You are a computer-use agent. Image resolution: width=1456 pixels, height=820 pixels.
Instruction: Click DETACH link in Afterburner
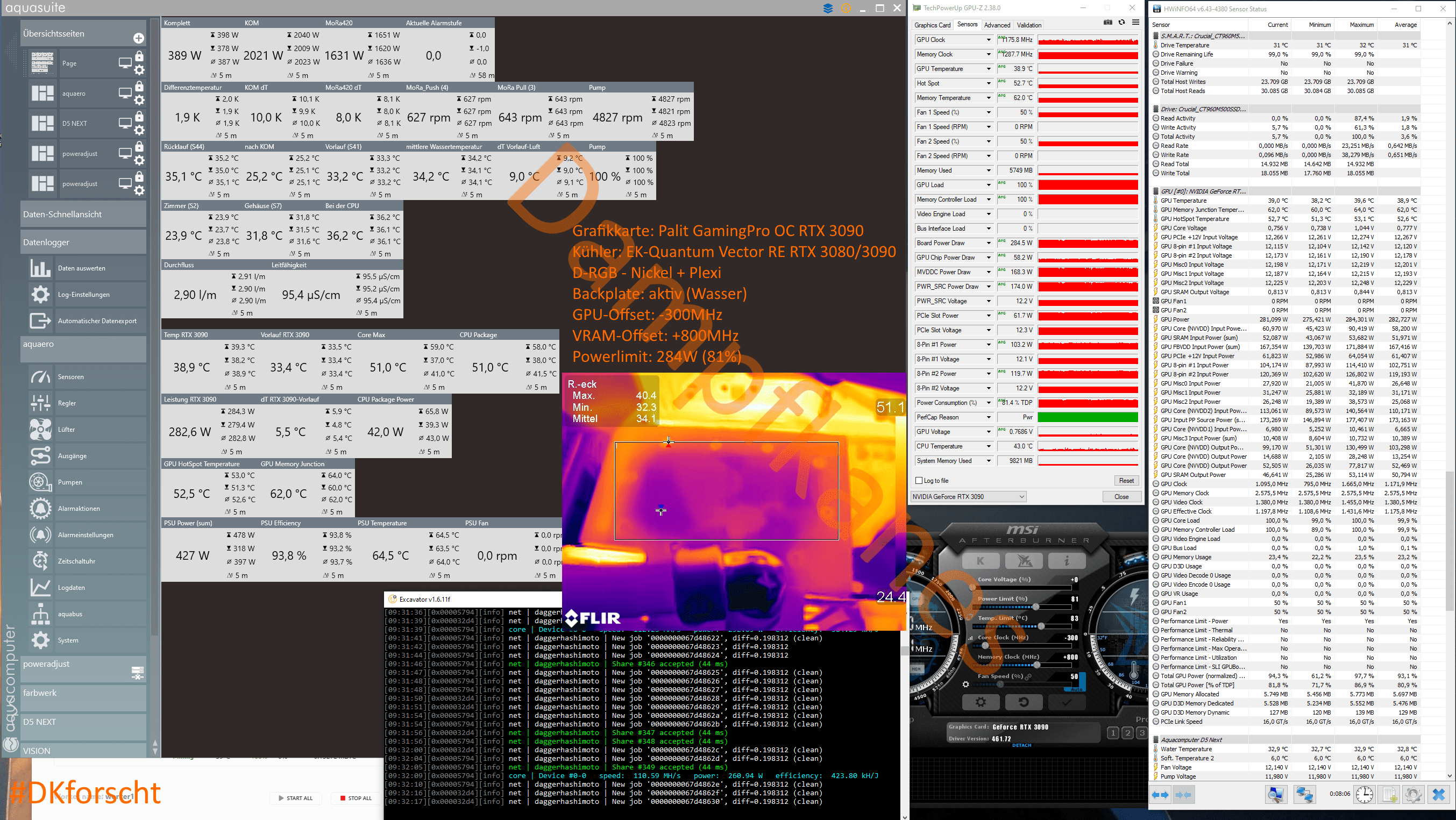pyautogui.click(x=1021, y=745)
